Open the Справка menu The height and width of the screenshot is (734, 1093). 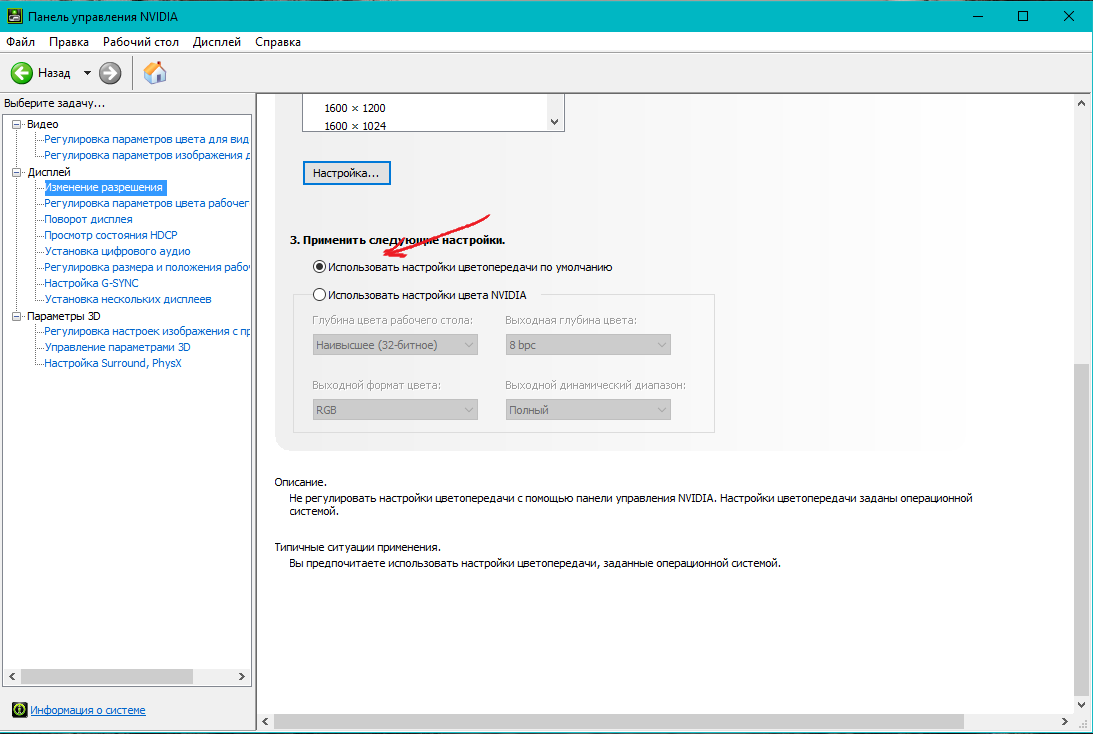(277, 42)
